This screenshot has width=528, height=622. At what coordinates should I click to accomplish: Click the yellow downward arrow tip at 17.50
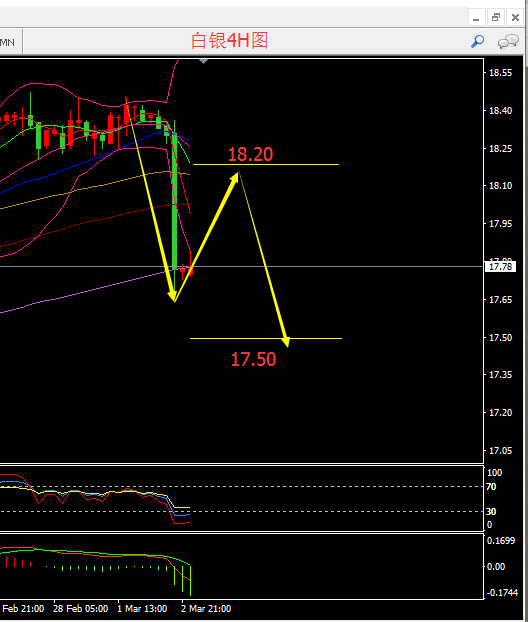pyautogui.click(x=286, y=342)
